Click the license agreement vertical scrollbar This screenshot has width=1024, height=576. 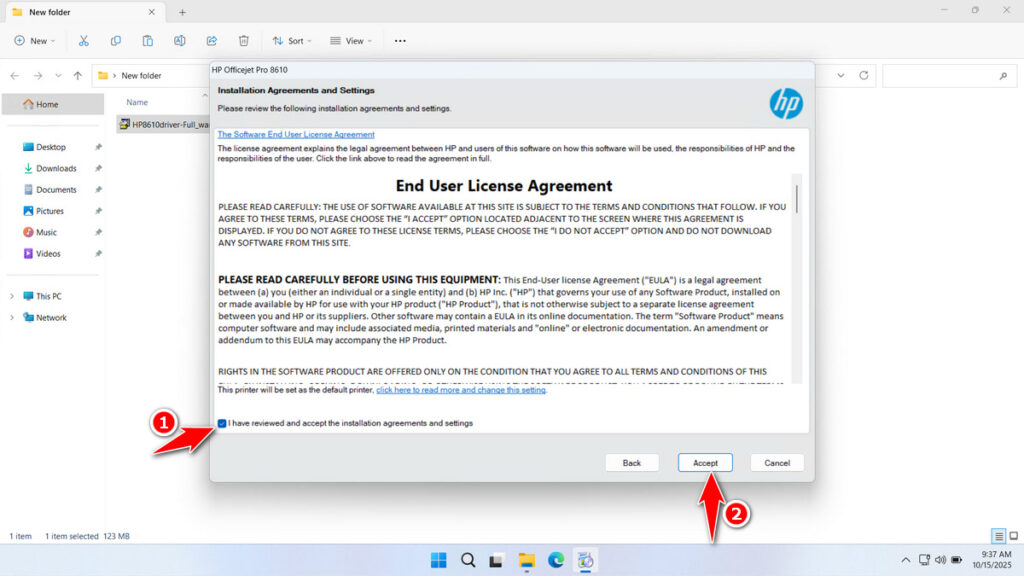coord(796,200)
